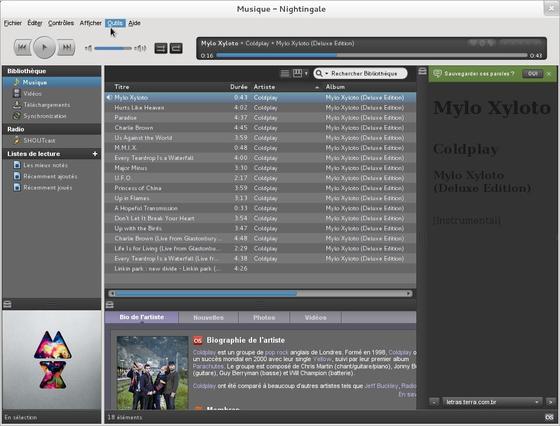The width and height of the screenshot is (560, 426).
Task: Select Musique in the library
Action: [x=52, y=82]
